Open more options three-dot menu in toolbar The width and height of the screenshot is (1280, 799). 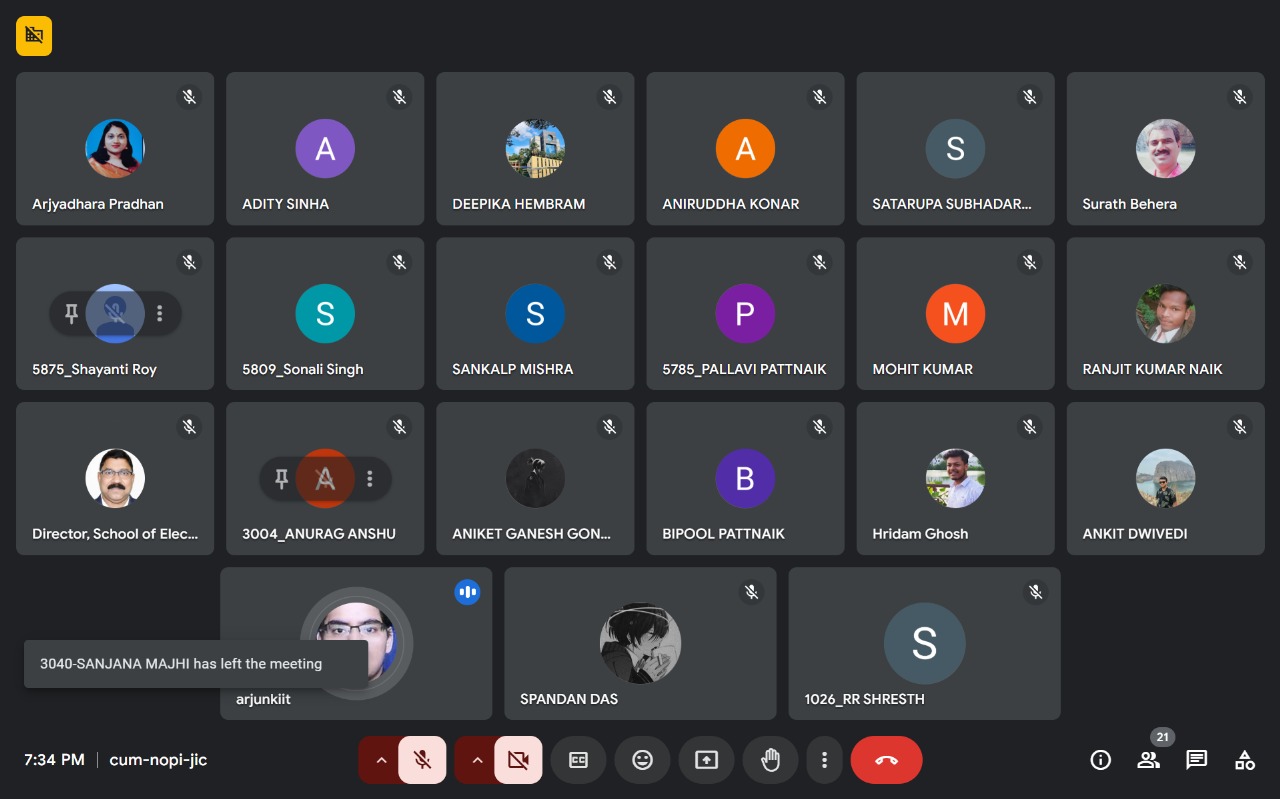824,760
